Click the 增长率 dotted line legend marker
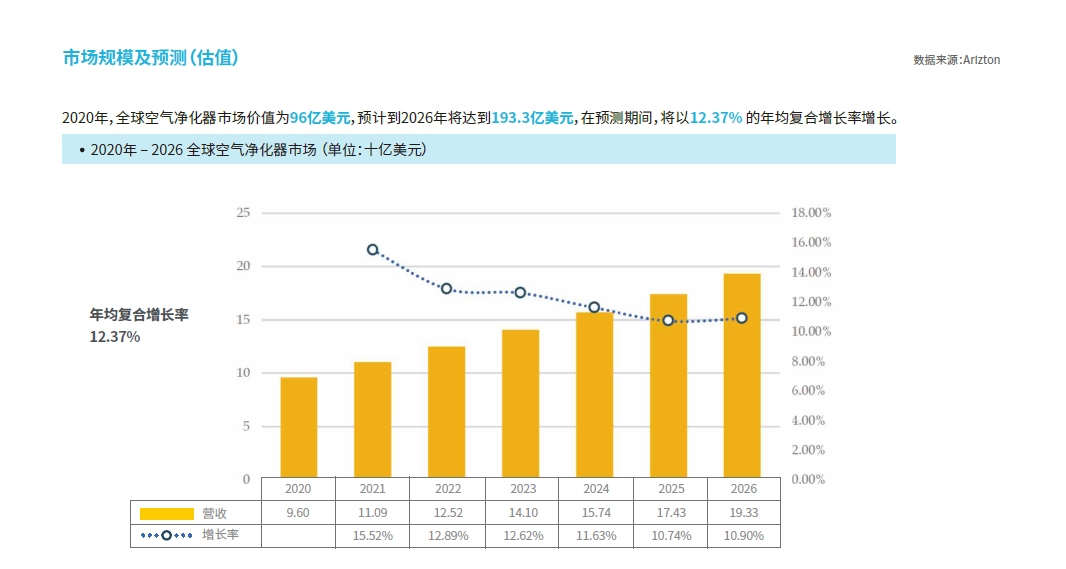 pos(166,535)
